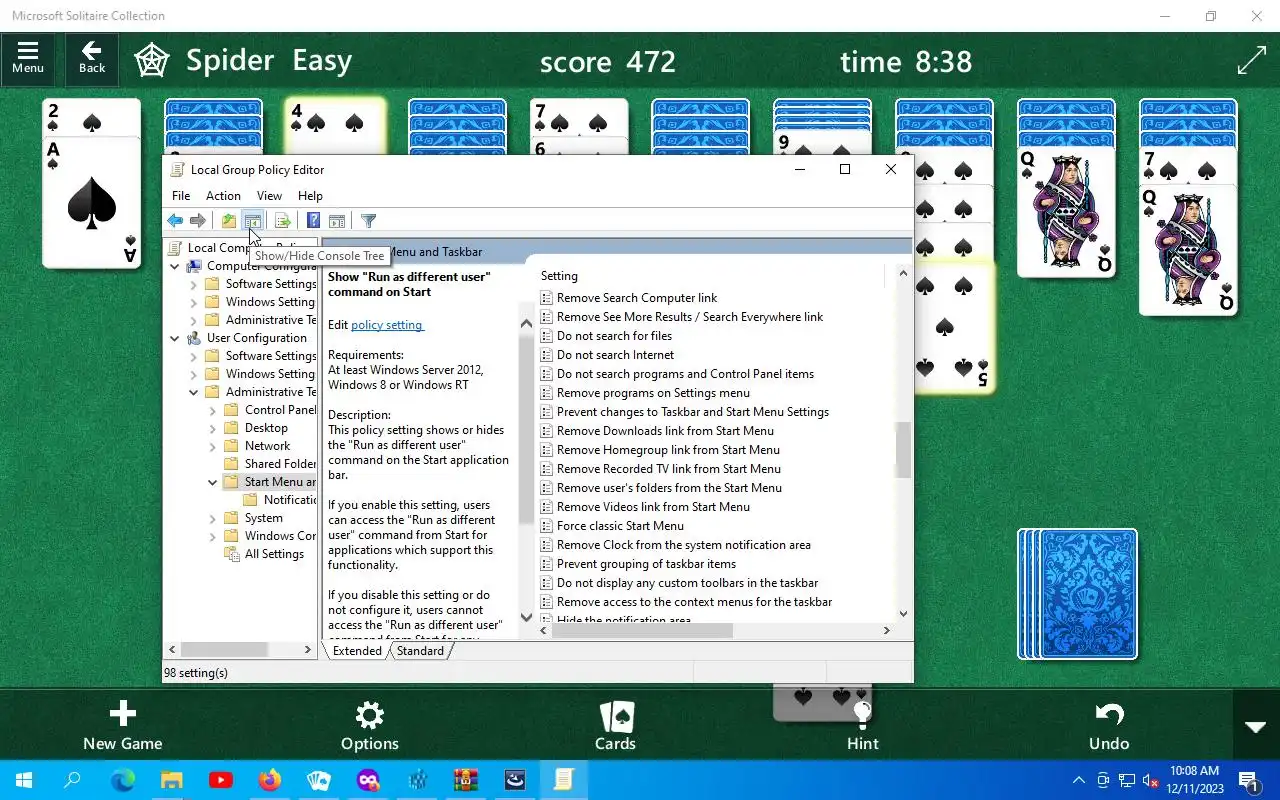Launch Firefox from taskbar
The width and height of the screenshot is (1280, 800).
270,780
